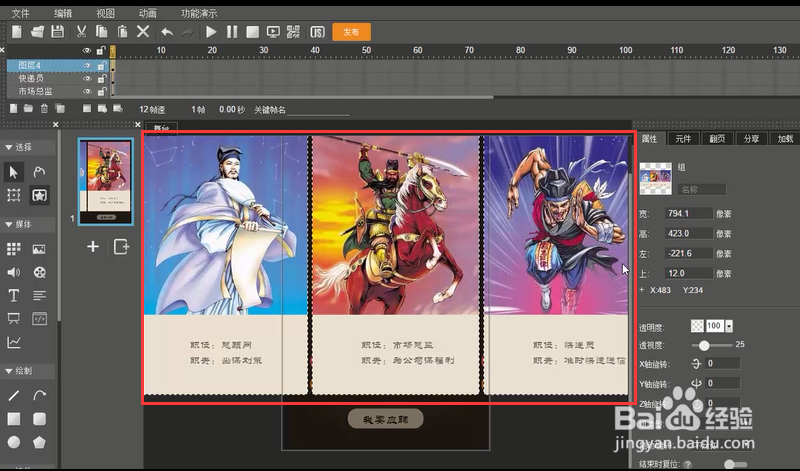The height and width of the screenshot is (471, 800).
Task: Toggle all layers visibility eye header
Action: (87, 51)
